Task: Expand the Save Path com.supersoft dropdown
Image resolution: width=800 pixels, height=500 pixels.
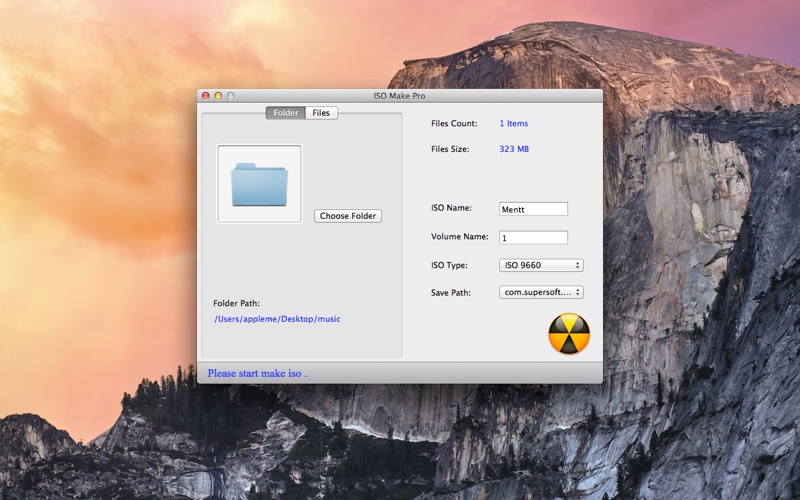Action: tap(541, 292)
